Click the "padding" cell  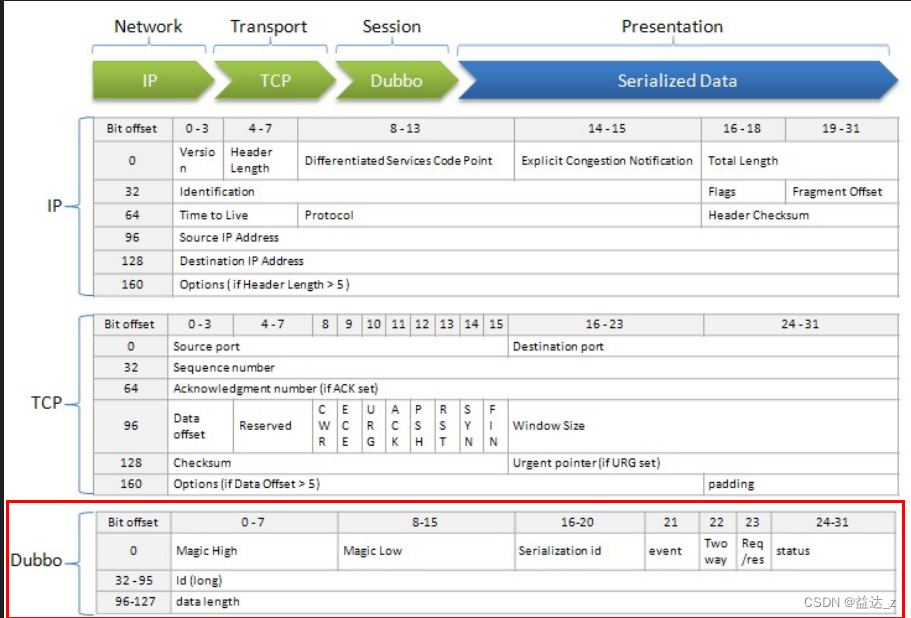[x=801, y=484]
